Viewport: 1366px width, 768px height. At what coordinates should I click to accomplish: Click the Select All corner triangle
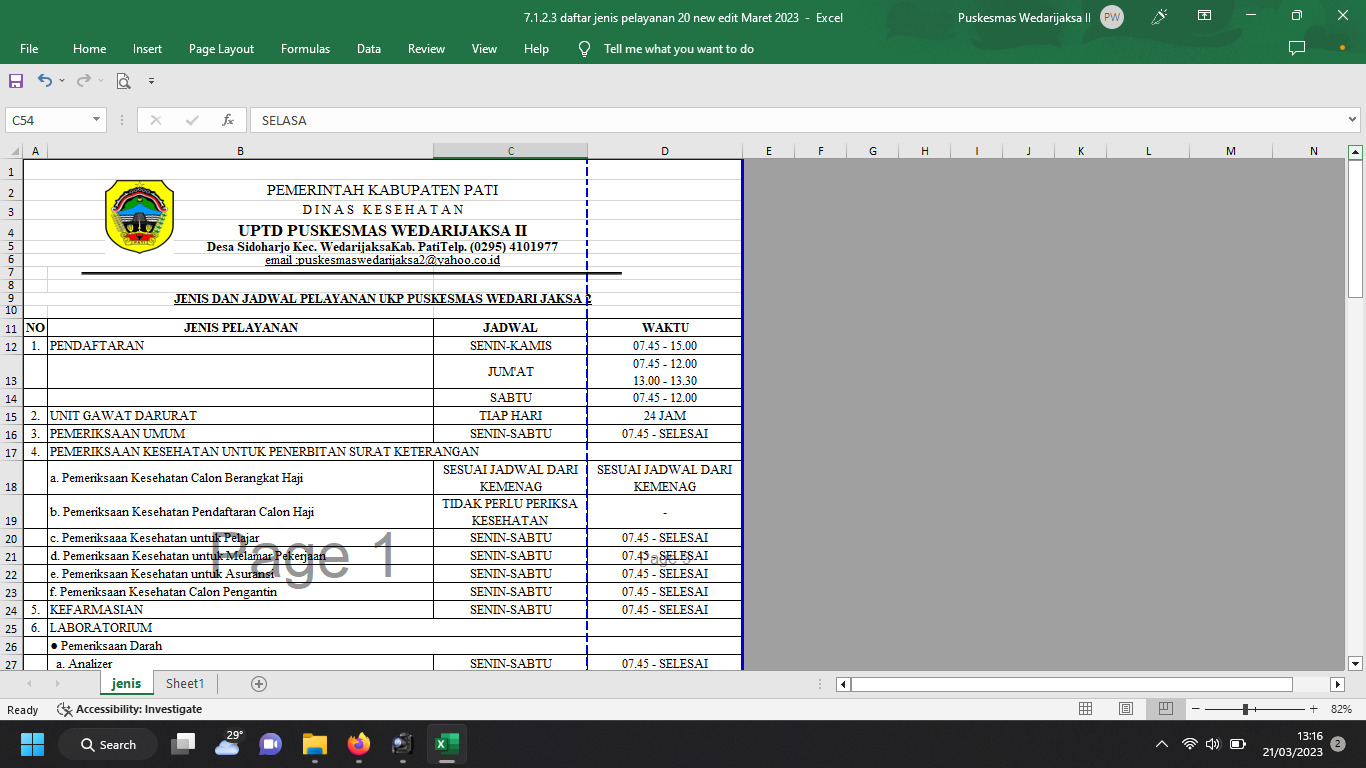point(14,151)
